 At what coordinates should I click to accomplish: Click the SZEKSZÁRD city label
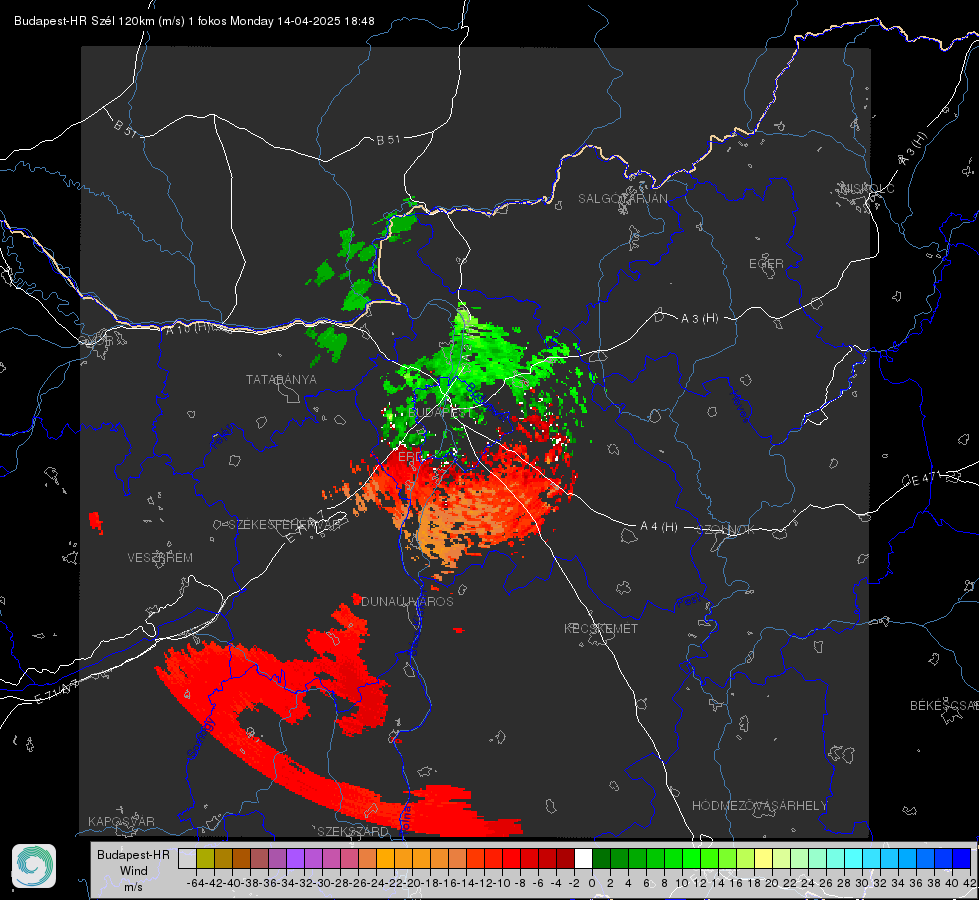coord(353,831)
